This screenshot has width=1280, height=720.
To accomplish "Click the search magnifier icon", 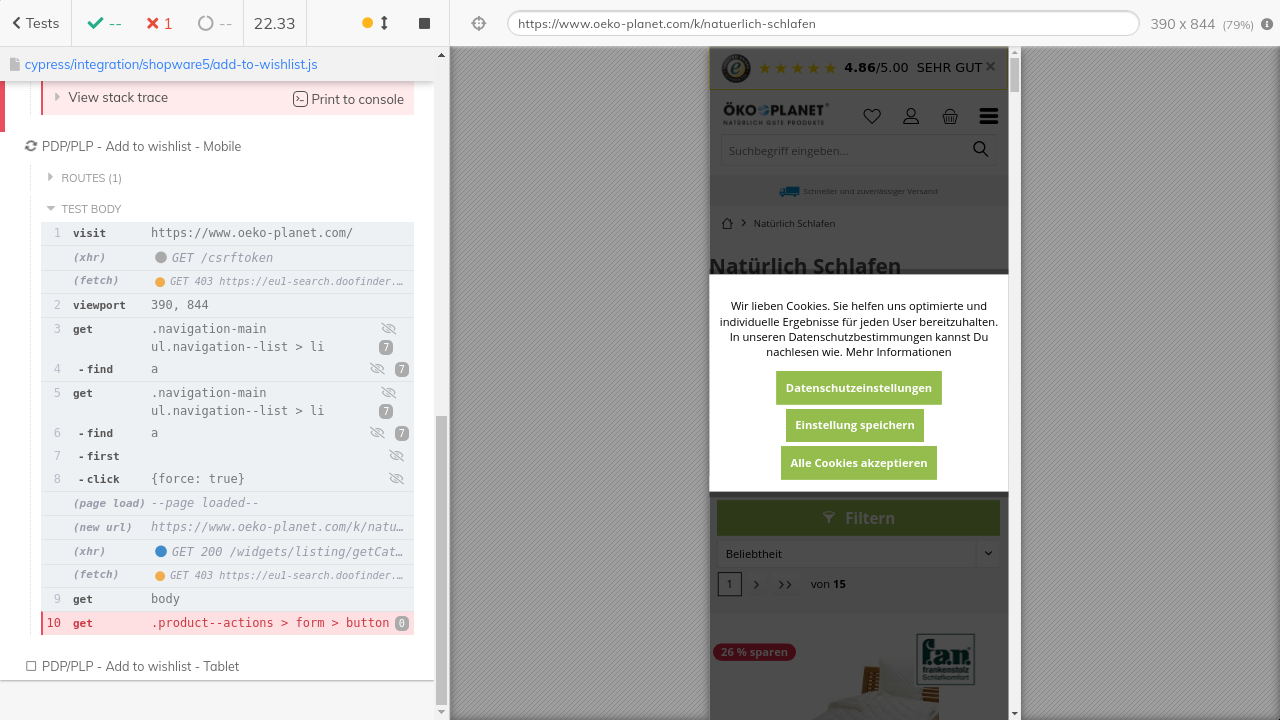I will 980,150.
